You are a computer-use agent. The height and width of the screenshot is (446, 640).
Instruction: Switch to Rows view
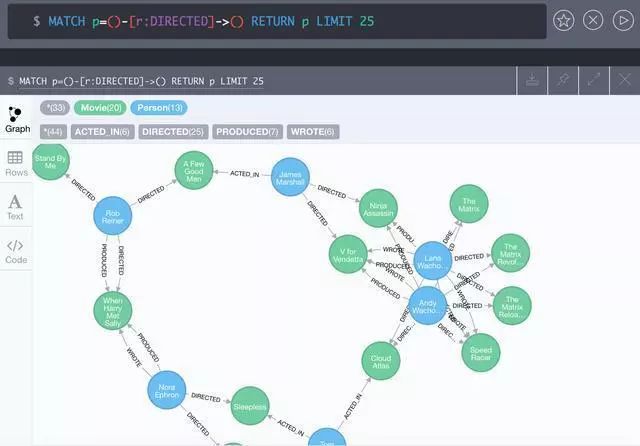tap(16, 164)
